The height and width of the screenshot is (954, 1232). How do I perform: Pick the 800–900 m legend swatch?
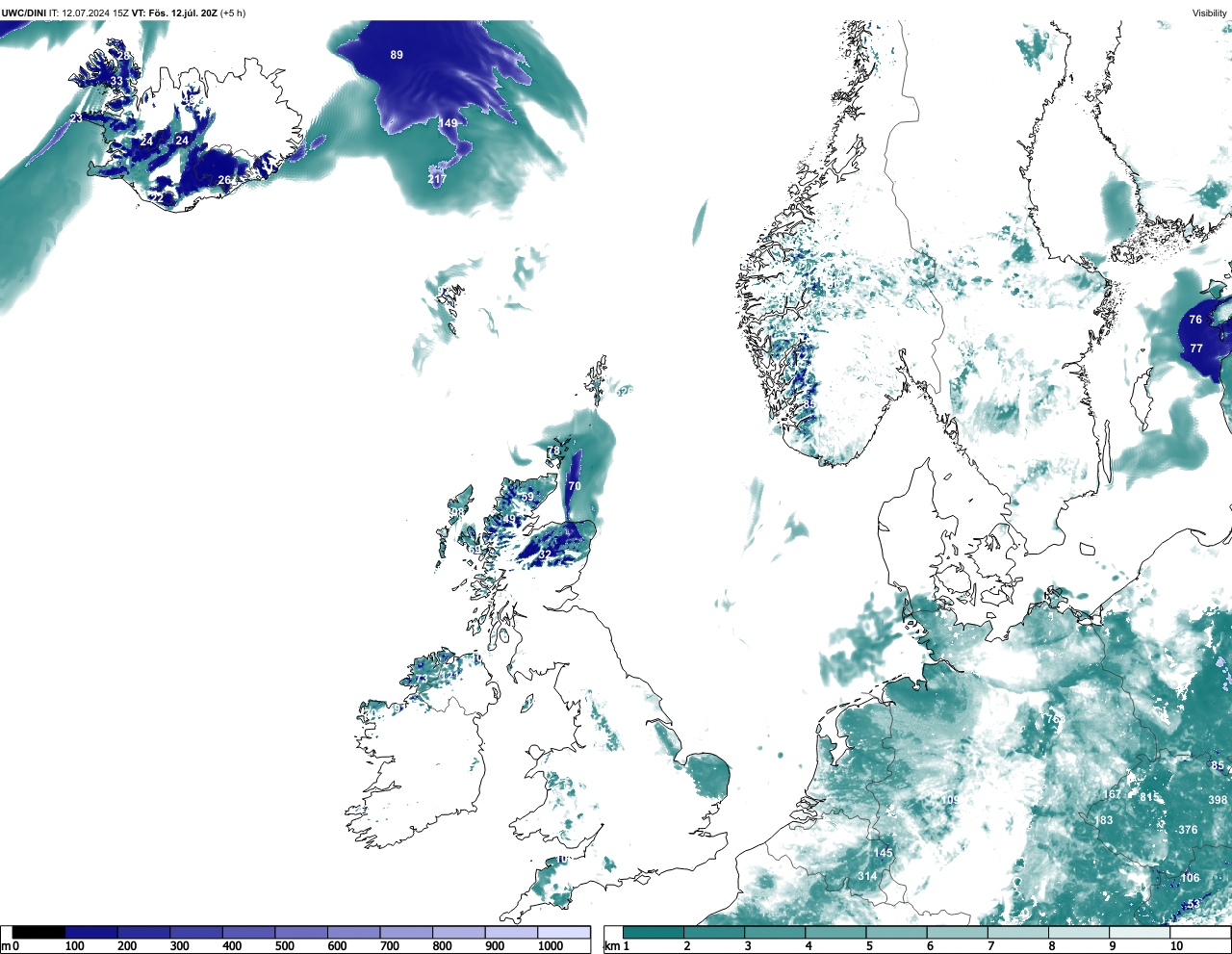coord(458,932)
